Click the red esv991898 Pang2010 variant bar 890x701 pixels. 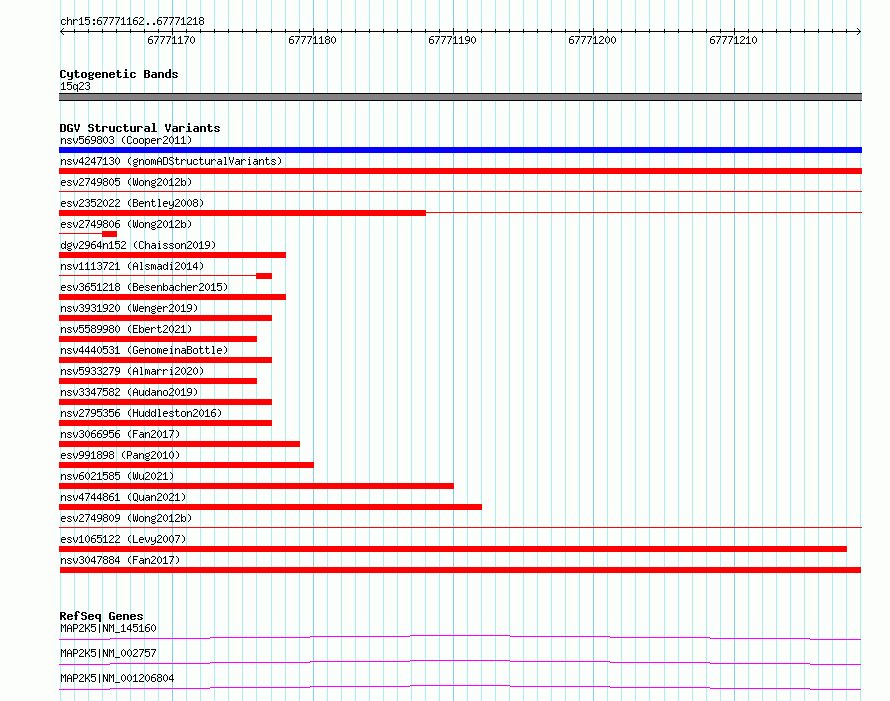tap(186, 465)
